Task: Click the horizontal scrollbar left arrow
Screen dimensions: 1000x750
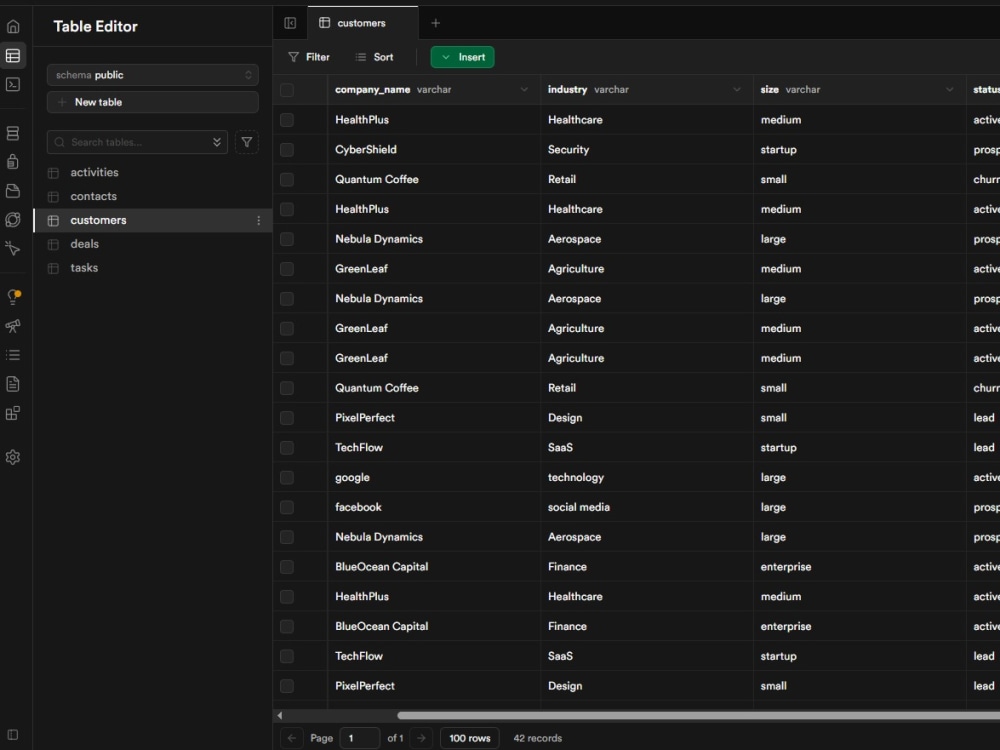Action: tap(279, 715)
